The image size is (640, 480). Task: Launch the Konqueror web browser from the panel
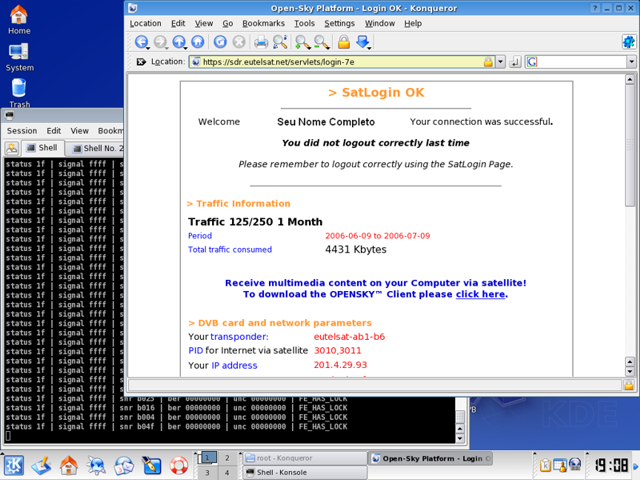[96, 465]
